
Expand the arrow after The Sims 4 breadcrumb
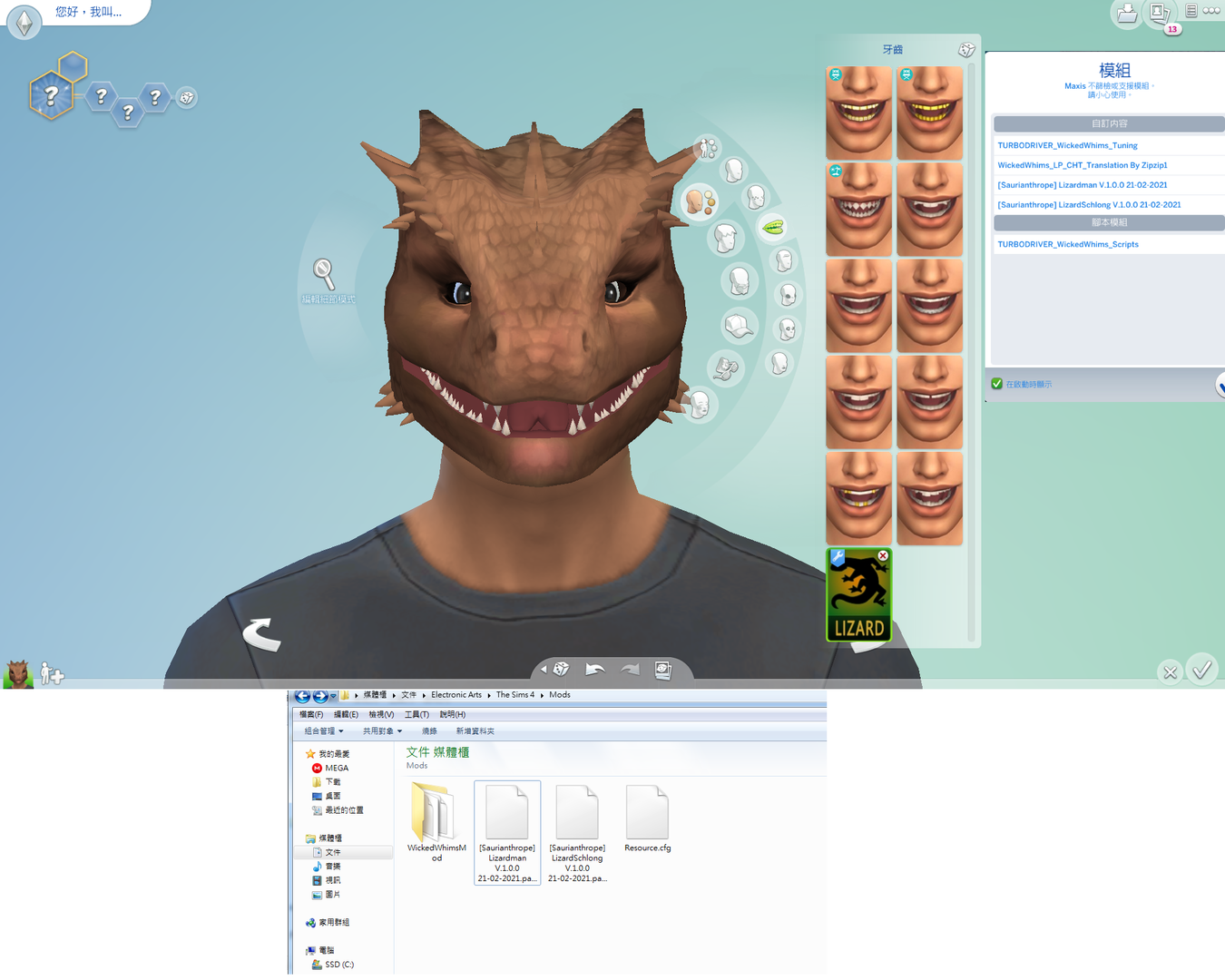click(x=542, y=695)
